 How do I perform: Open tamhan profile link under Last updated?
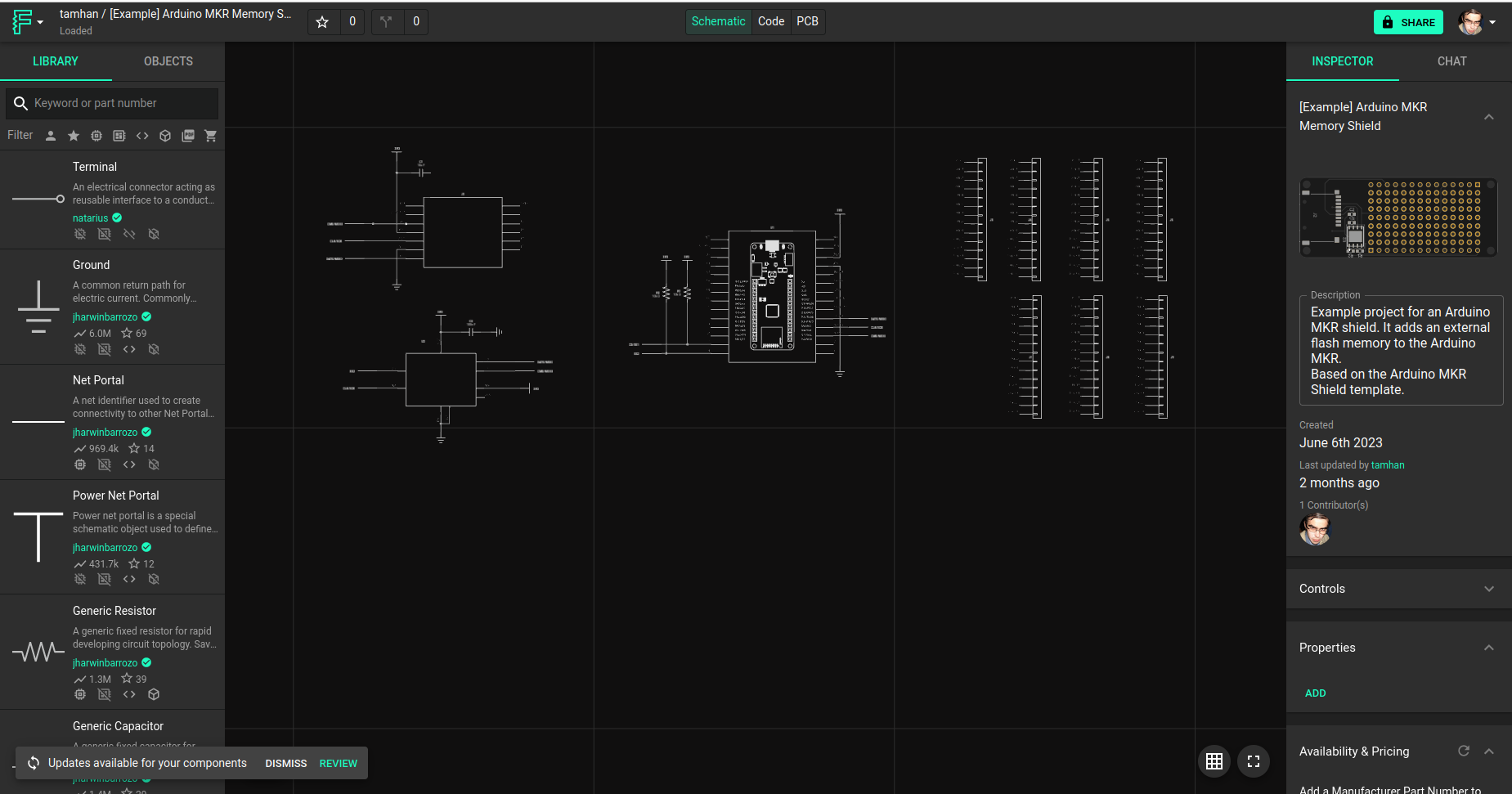point(1388,465)
